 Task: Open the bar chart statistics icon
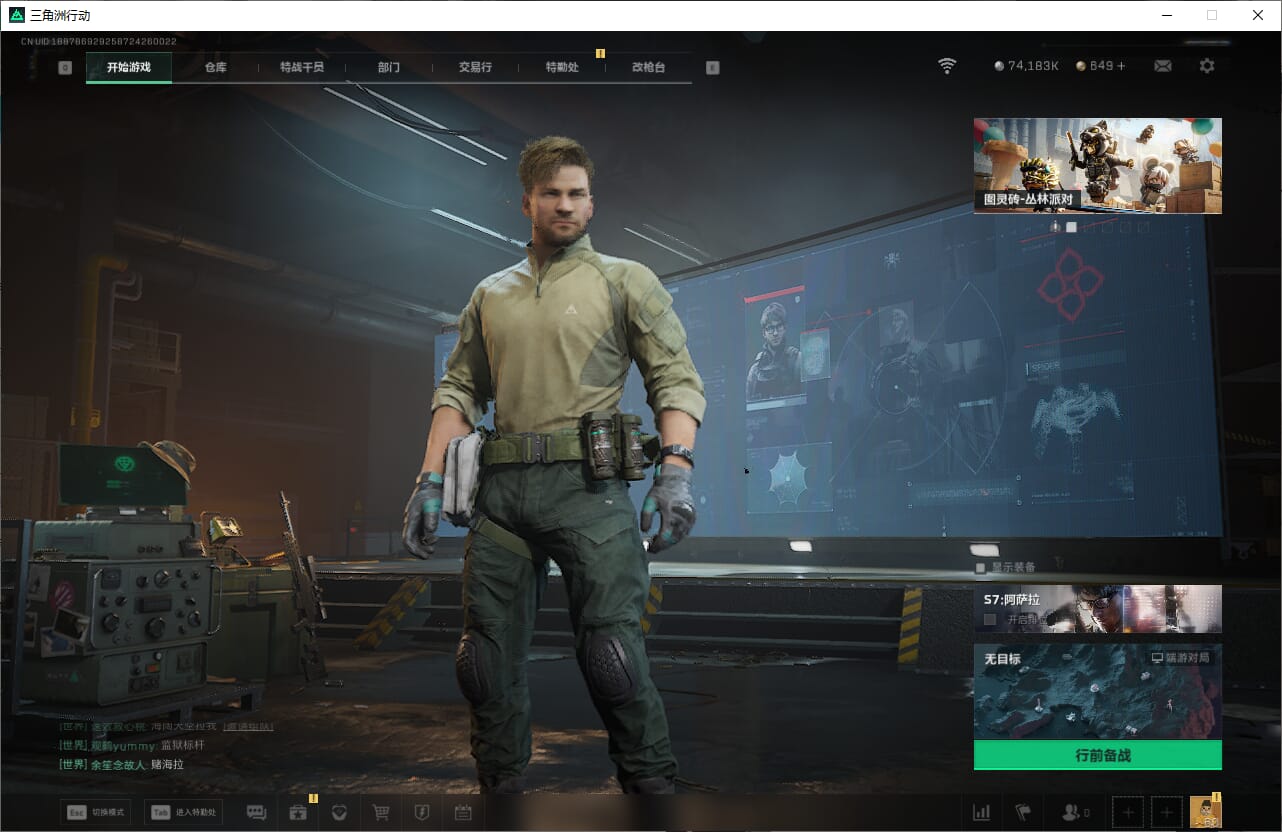tap(981, 813)
